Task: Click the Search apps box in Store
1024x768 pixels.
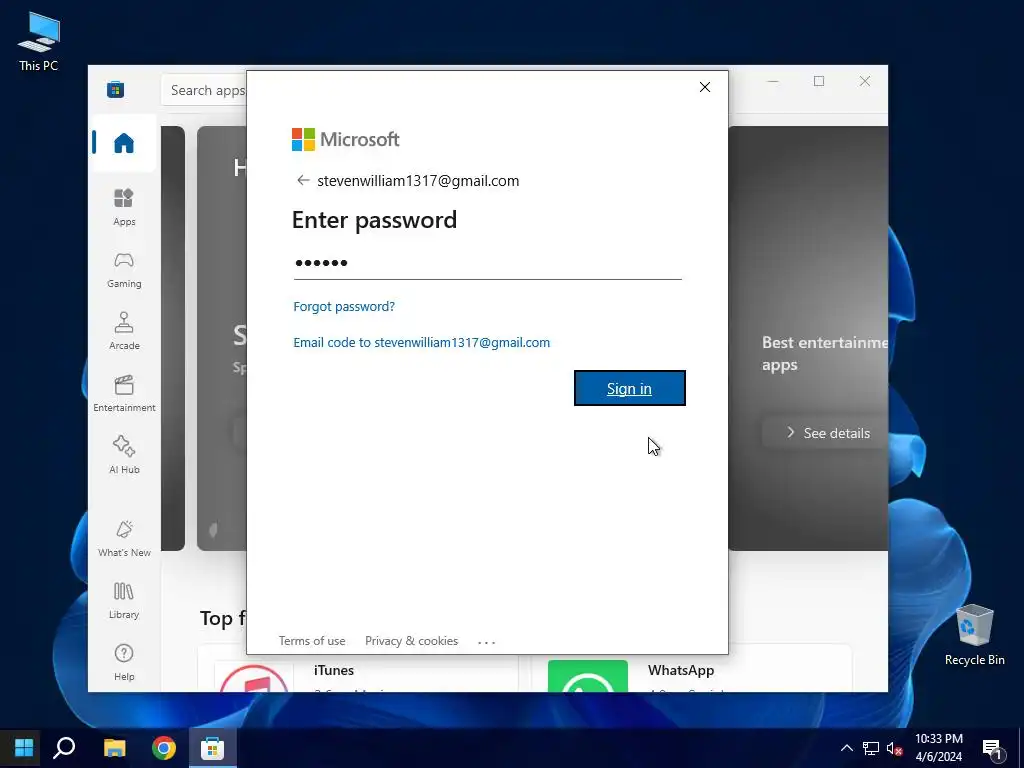Action: coord(204,90)
